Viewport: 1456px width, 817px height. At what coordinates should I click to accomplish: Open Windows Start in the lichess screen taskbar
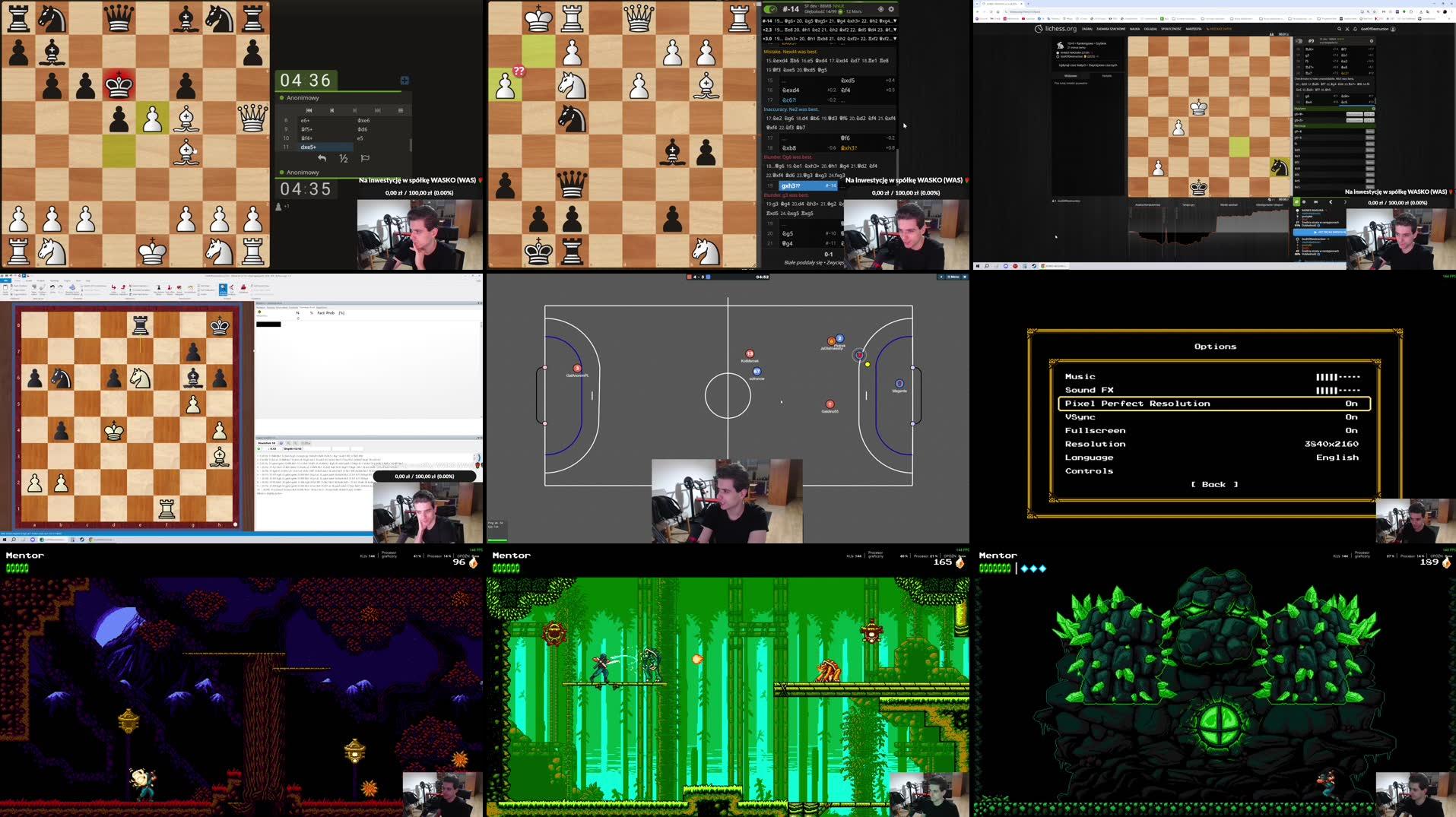(x=978, y=266)
